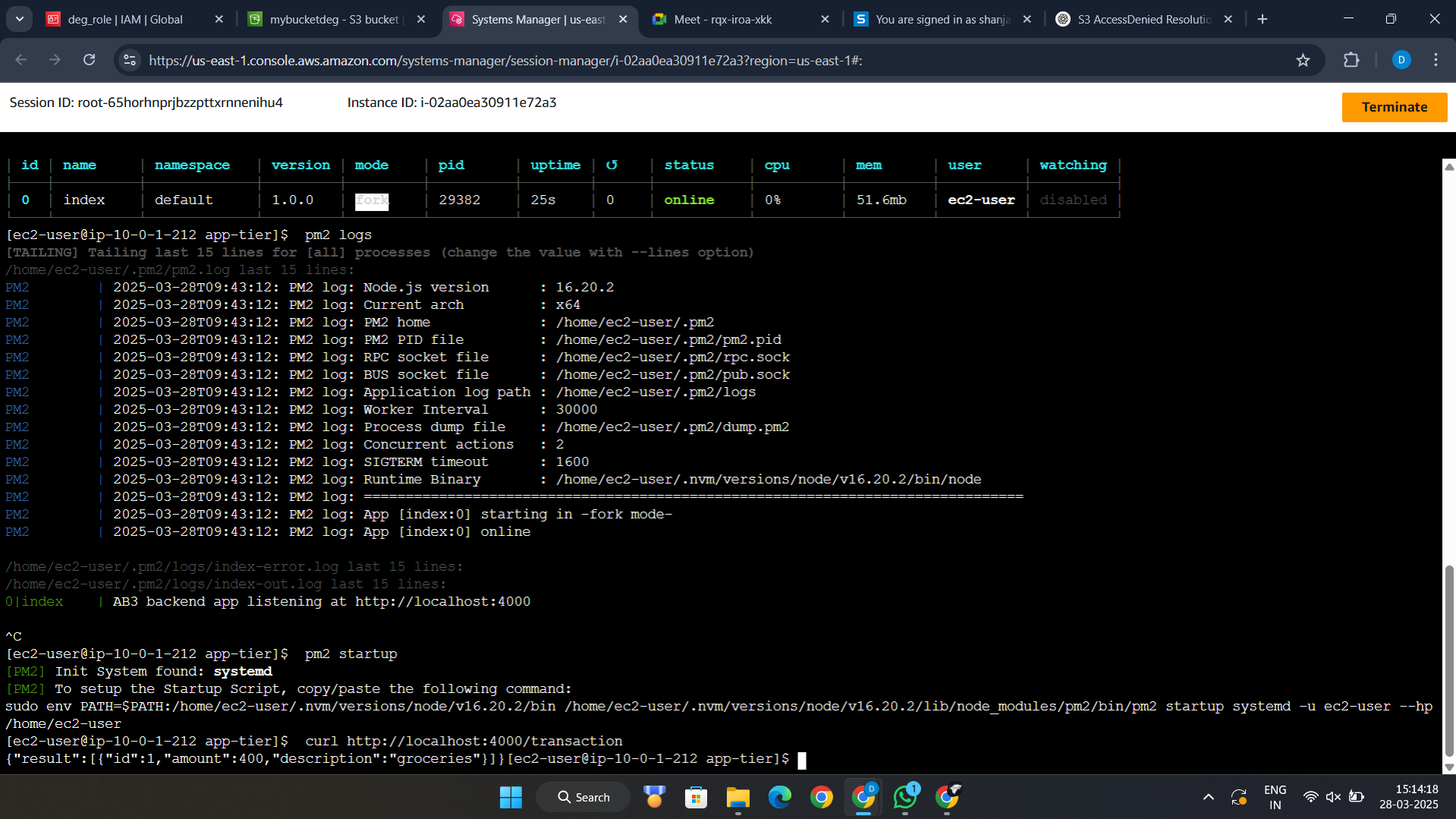Screen dimensions: 1456x819
Task: Close the Meet tab
Action: click(x=825, y=20)
